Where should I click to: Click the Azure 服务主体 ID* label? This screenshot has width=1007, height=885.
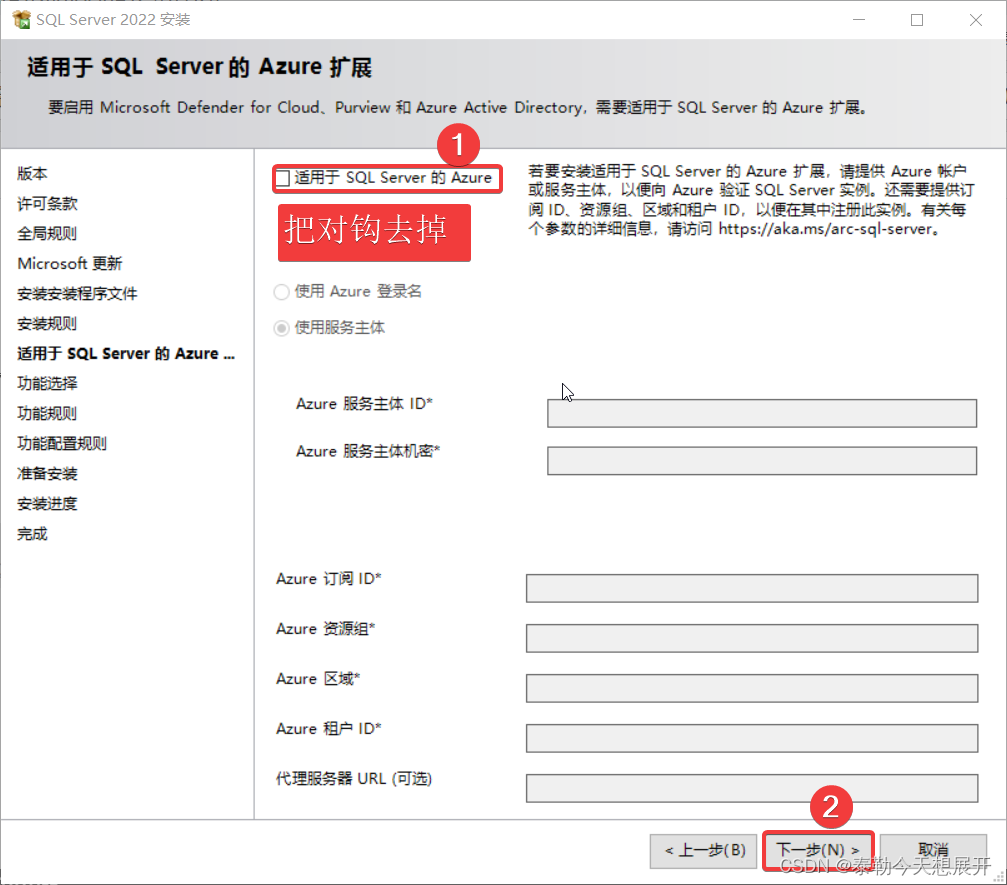[x=364, y=404]
